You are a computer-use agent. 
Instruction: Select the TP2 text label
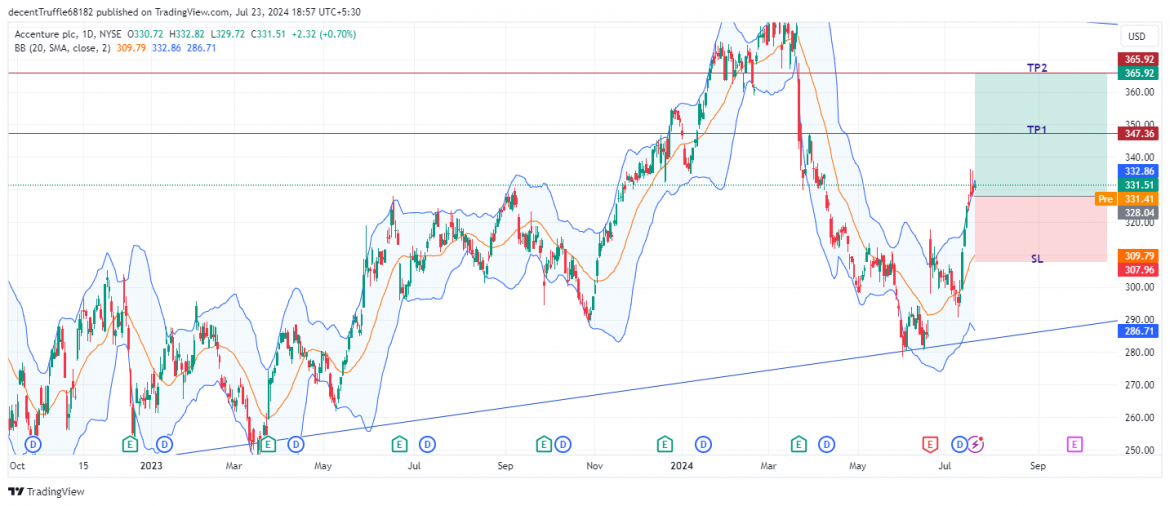click(1037, 68)
